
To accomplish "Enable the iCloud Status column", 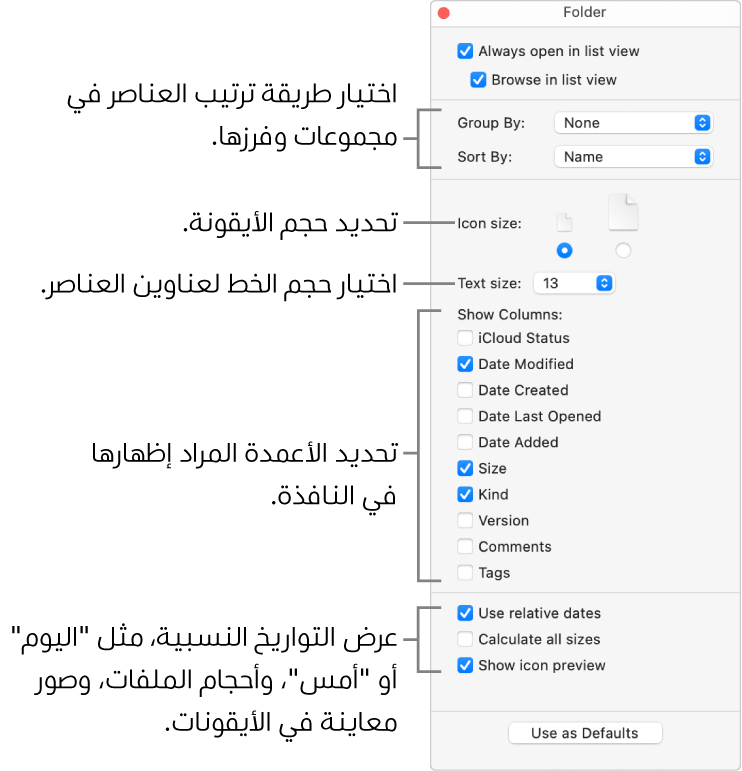I will tap(465, 338).
